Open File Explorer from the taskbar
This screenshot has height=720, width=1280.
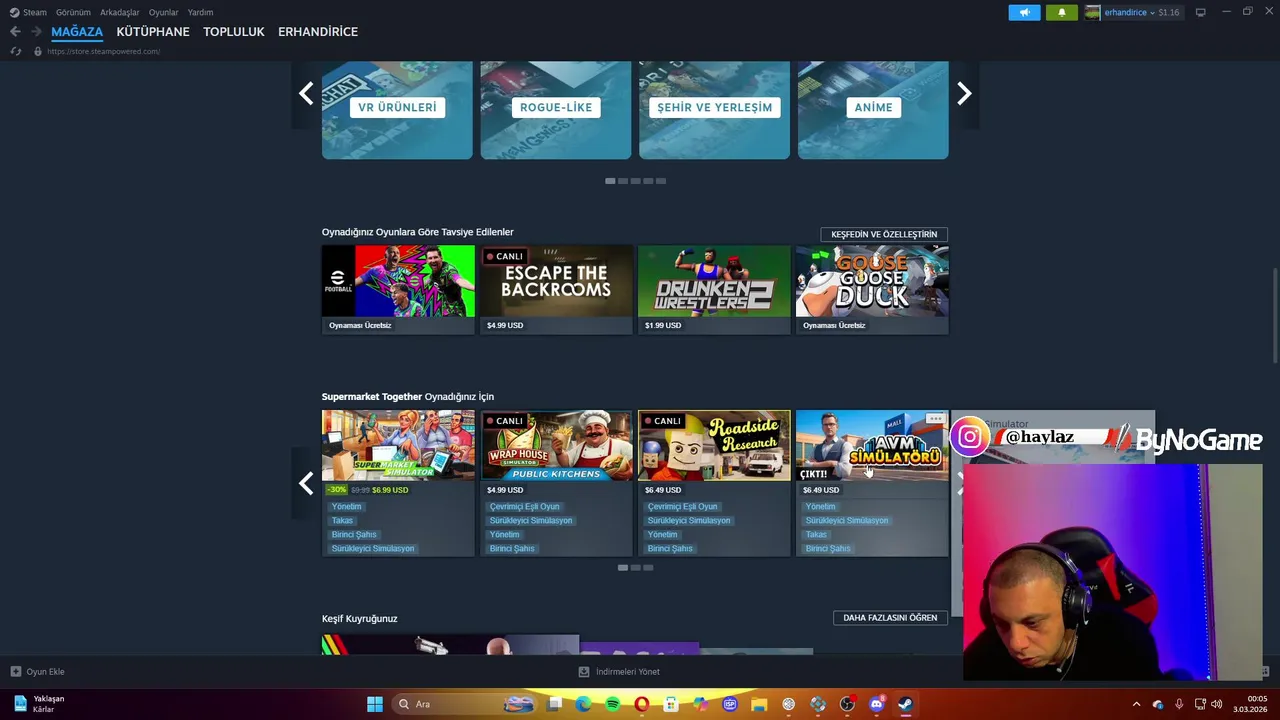tap(759, 704)
